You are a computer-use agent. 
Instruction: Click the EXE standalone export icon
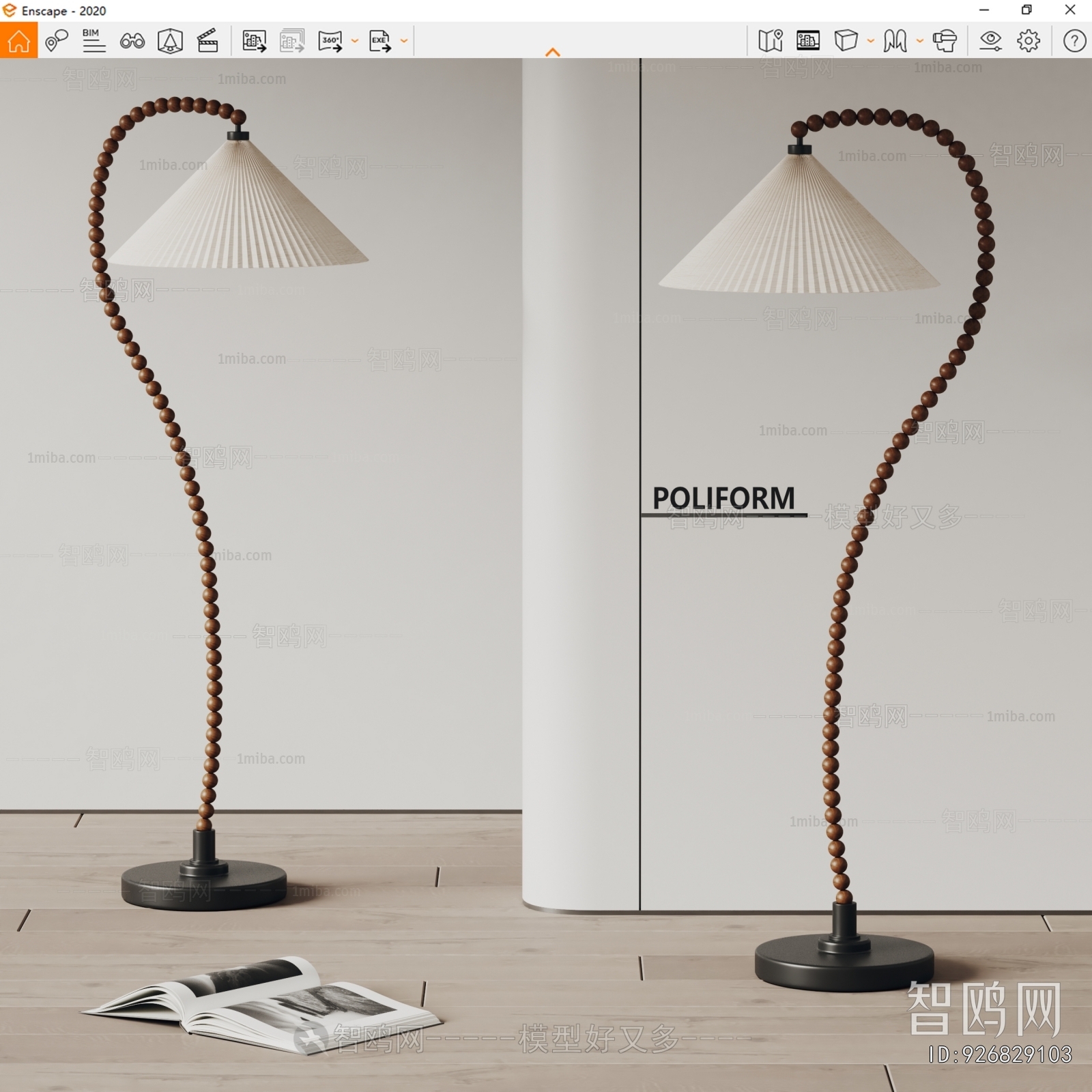pos(379,41)
